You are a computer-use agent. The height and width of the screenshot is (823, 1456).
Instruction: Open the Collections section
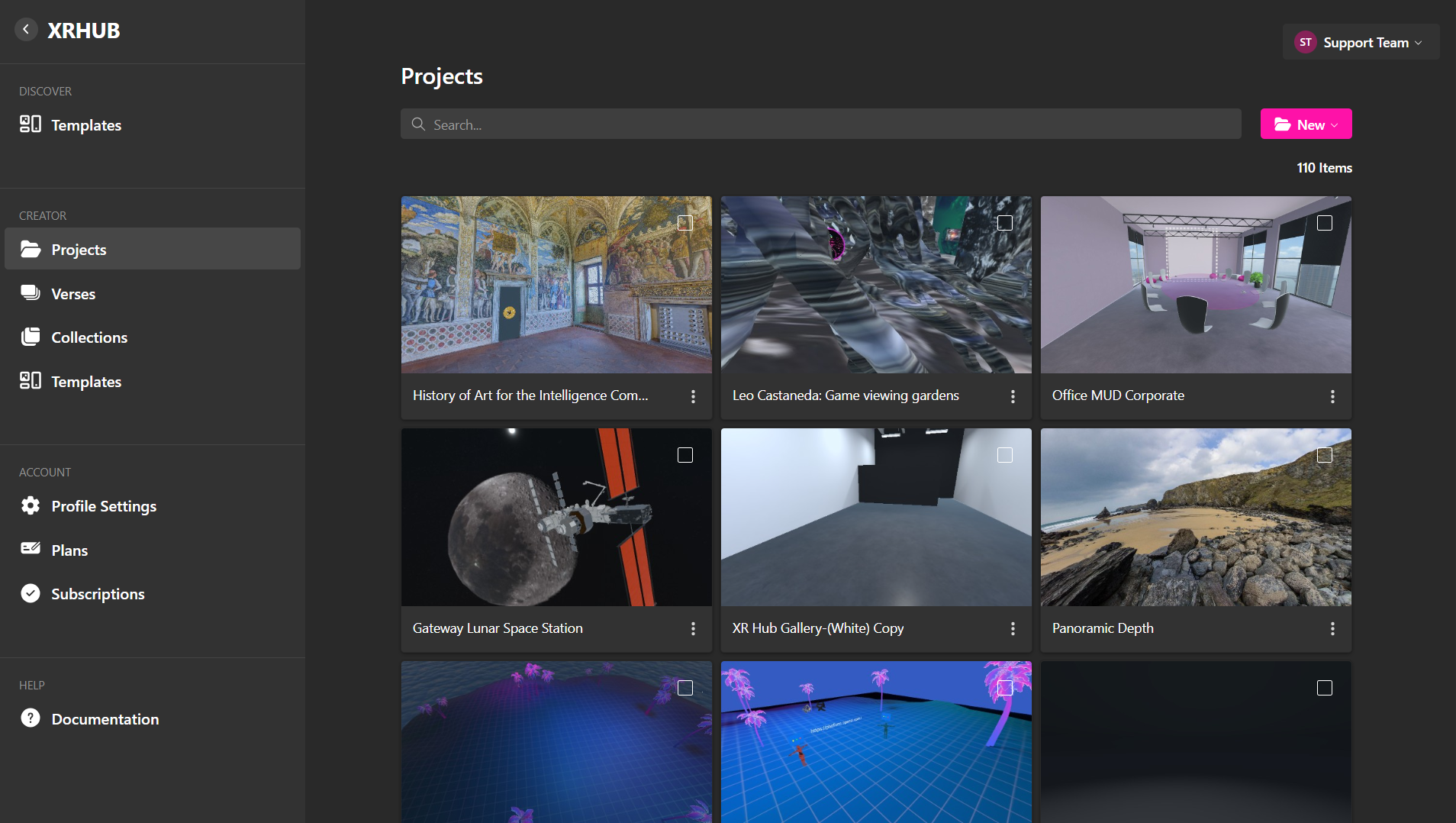[x=89, y=337]
